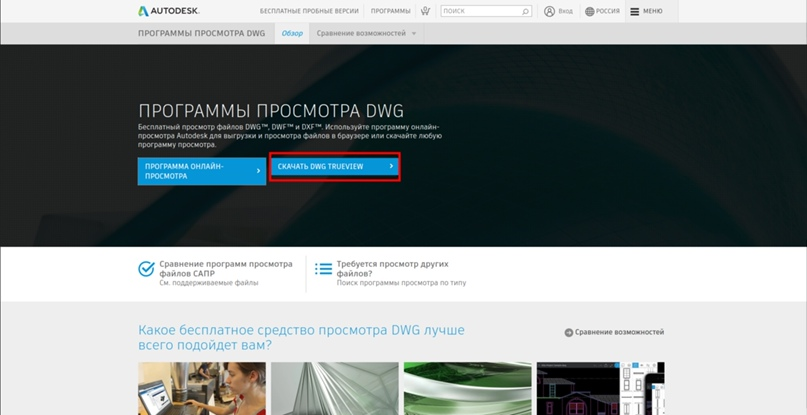This screenshot has width=807, height=415.
Task: Click the search magnifier icon
Action: pos(525,11)
